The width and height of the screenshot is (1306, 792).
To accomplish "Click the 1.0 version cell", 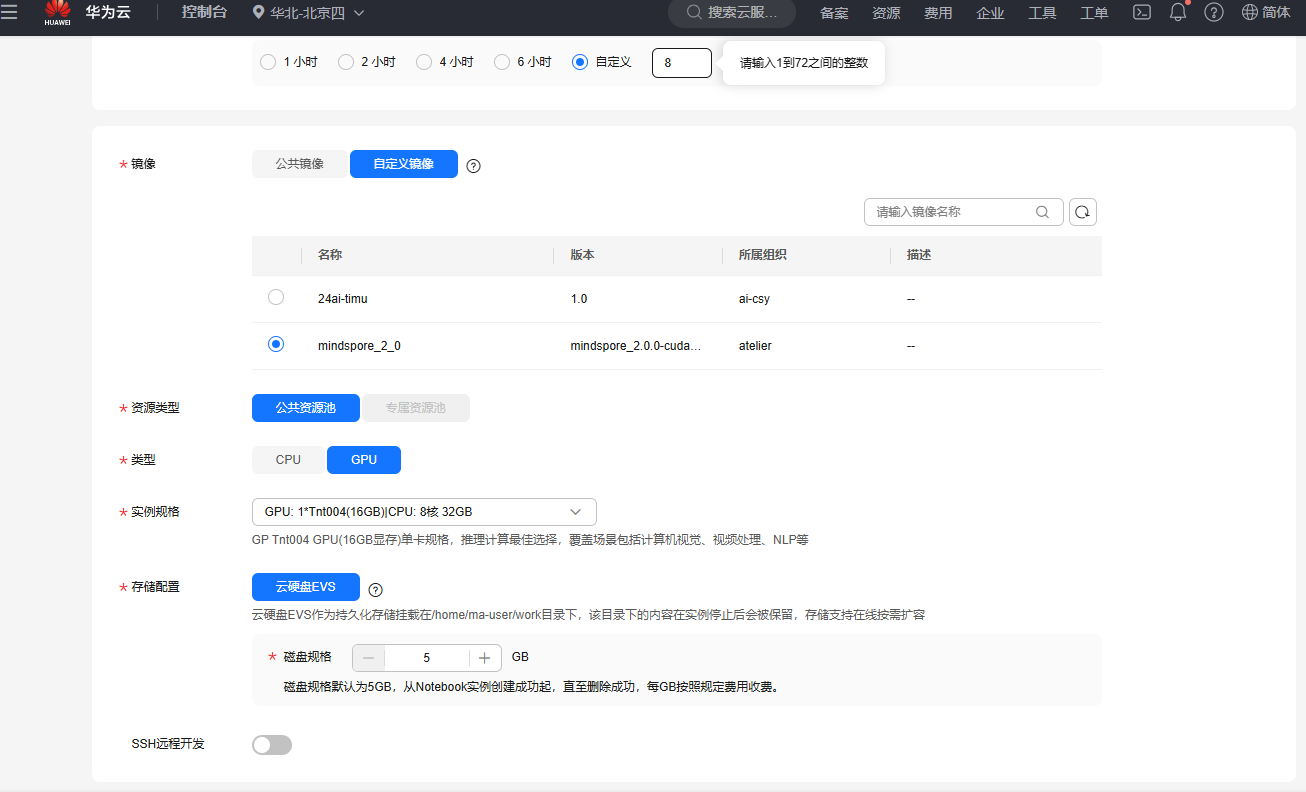I will click(x=579, y=299).
